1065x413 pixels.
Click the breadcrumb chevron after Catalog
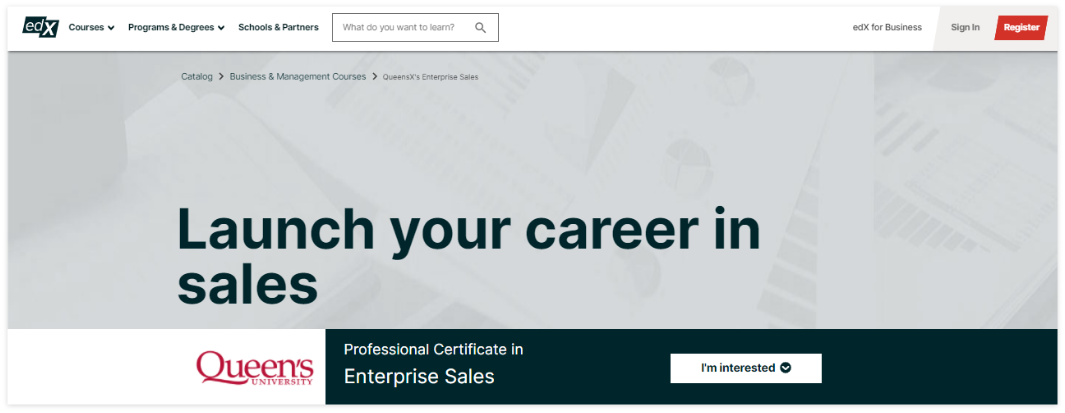[221, 77]
